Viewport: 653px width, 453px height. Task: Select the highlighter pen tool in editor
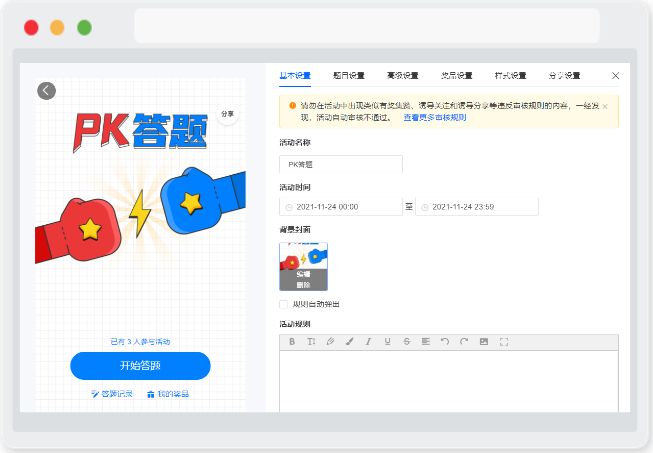330,342
